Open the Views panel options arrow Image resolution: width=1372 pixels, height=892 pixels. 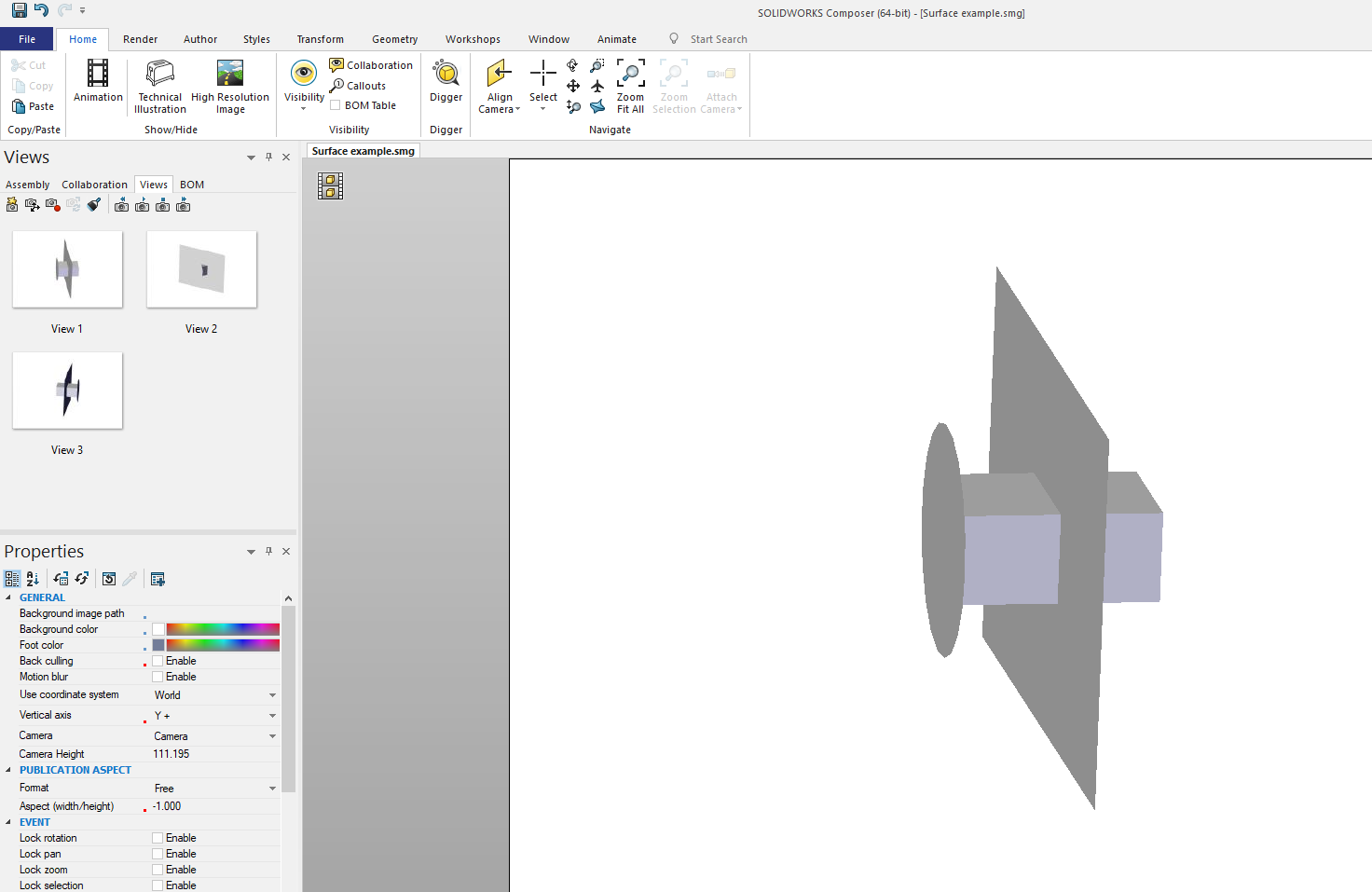(x=251, y=158)
